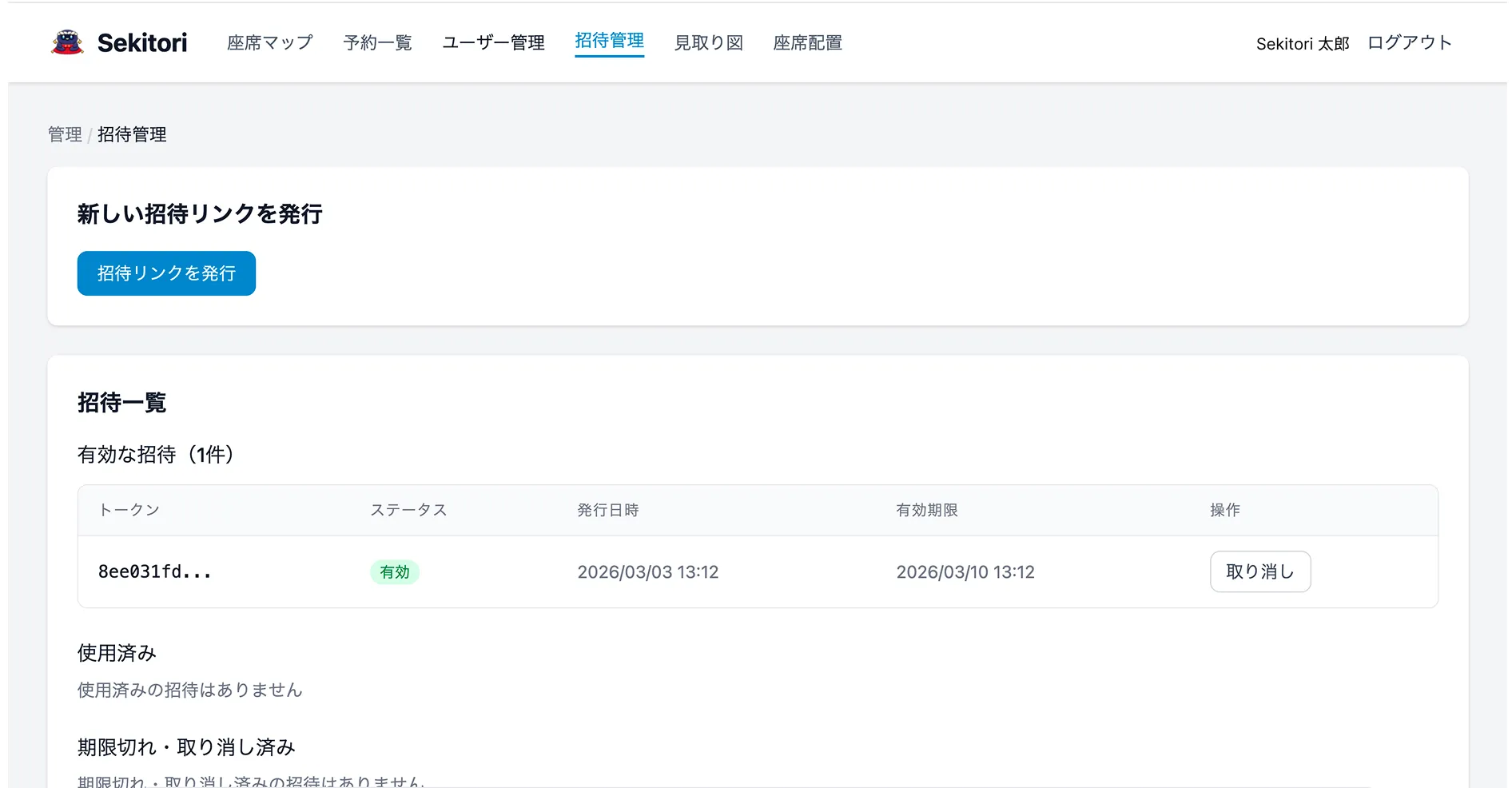Click the 期限切れ・取り消し済み subheading
This screenshot has height=788, width=1512.
pos(186,747)
